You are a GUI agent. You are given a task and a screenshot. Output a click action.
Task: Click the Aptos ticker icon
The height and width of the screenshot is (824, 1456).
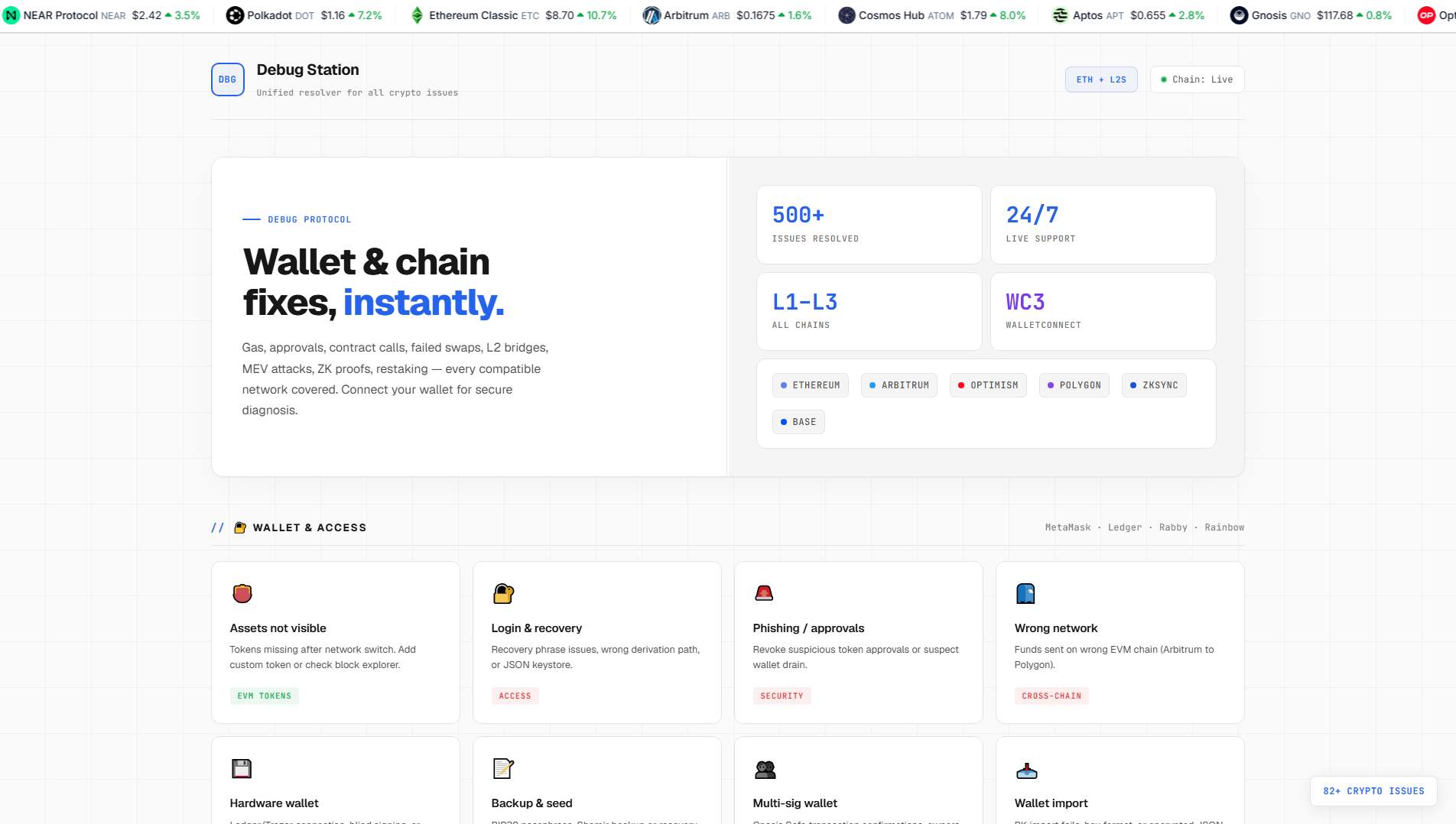(1060, 15)
